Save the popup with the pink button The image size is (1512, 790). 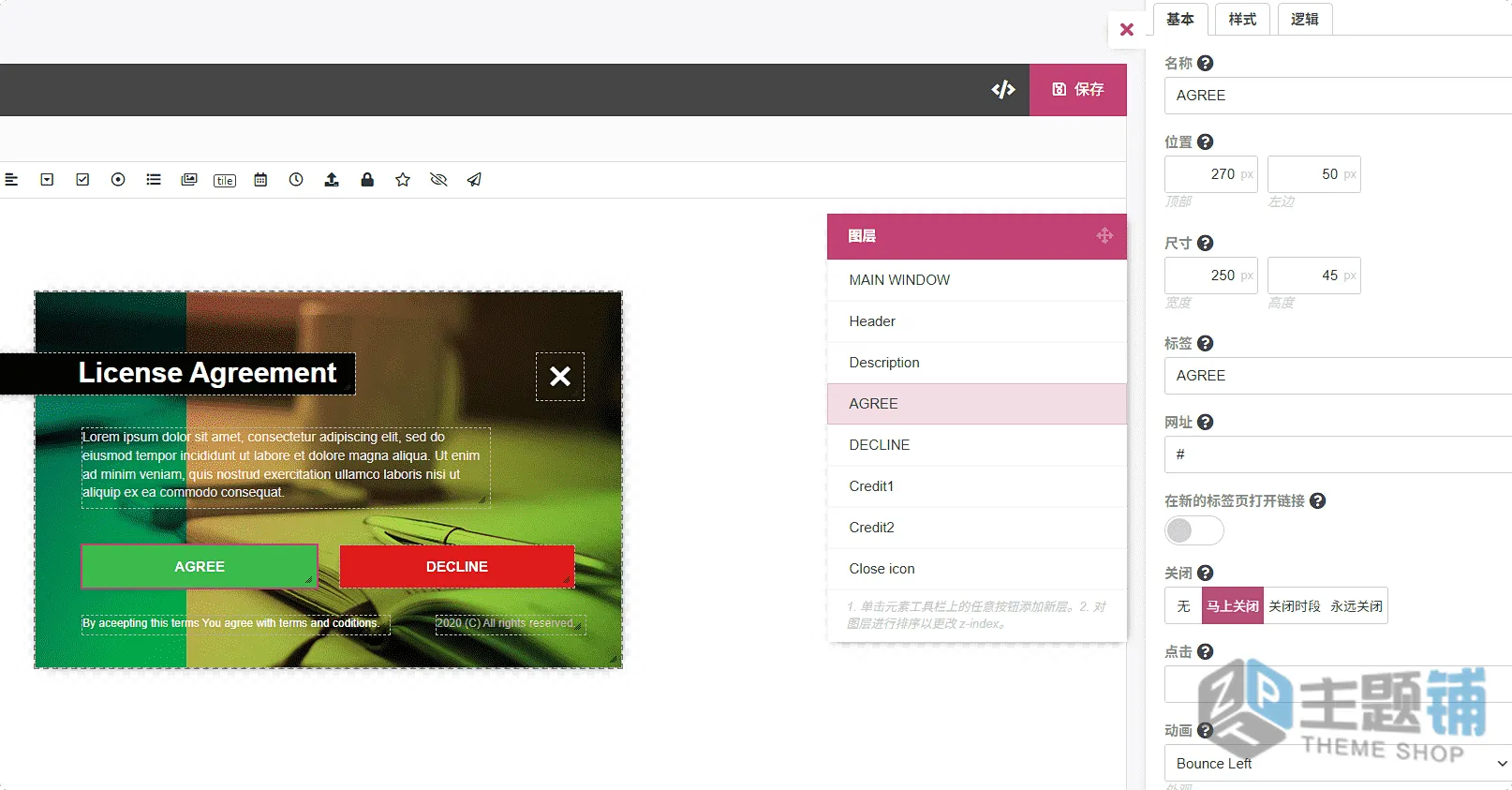coord(1078,90)
